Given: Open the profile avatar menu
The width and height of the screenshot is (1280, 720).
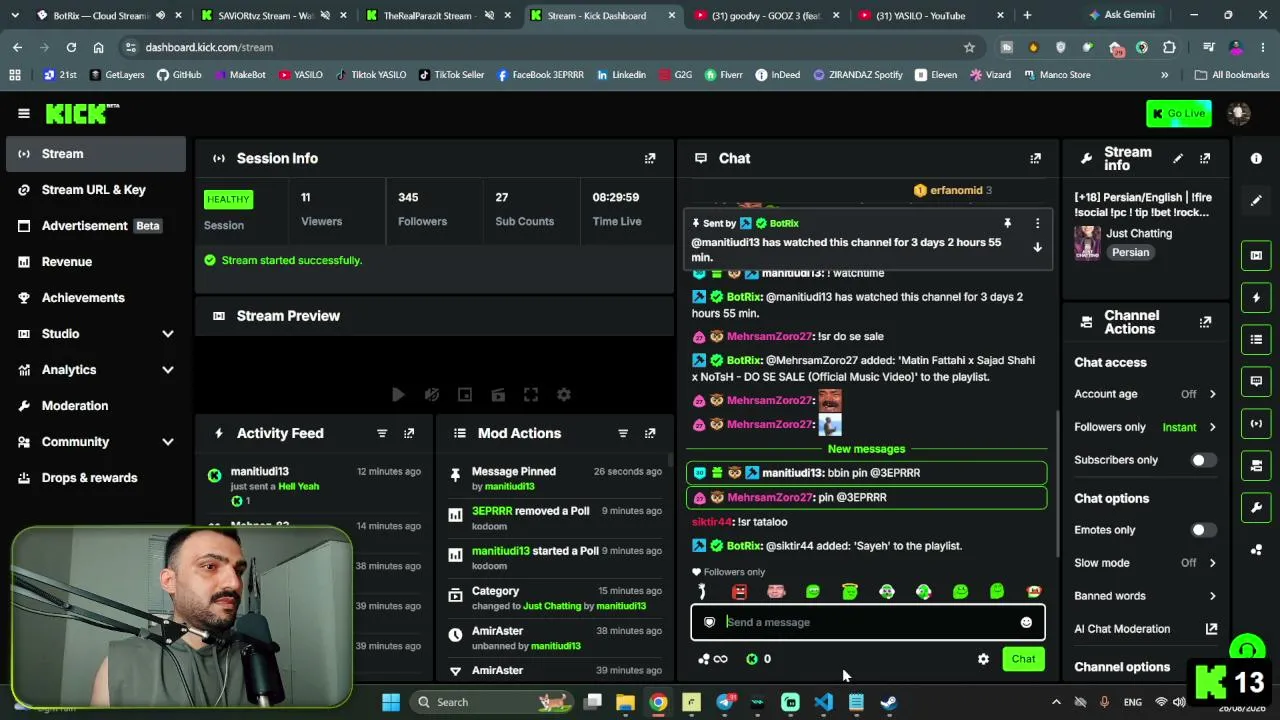Looking at the screenshot, I should coord(1239,114).
